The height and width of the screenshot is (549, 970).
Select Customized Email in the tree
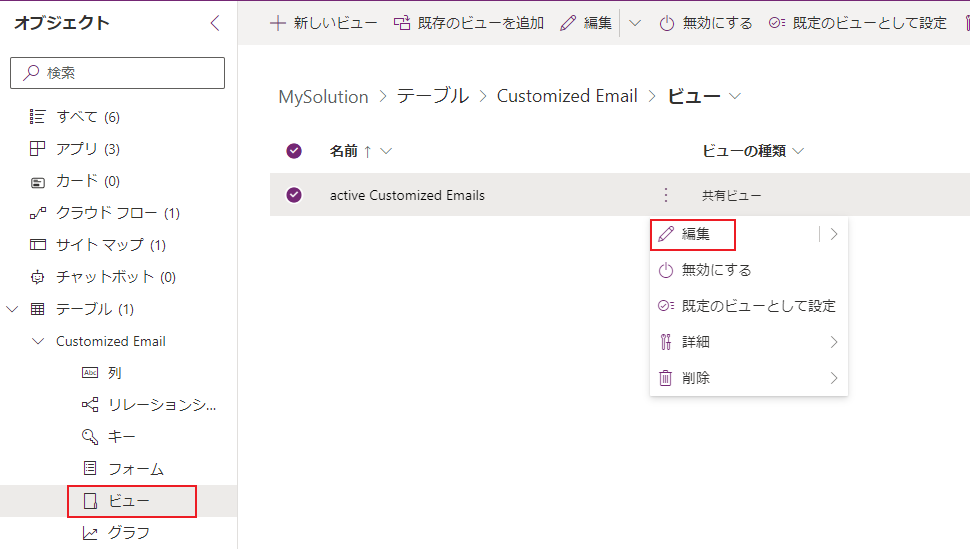click(x=111, y=341)
